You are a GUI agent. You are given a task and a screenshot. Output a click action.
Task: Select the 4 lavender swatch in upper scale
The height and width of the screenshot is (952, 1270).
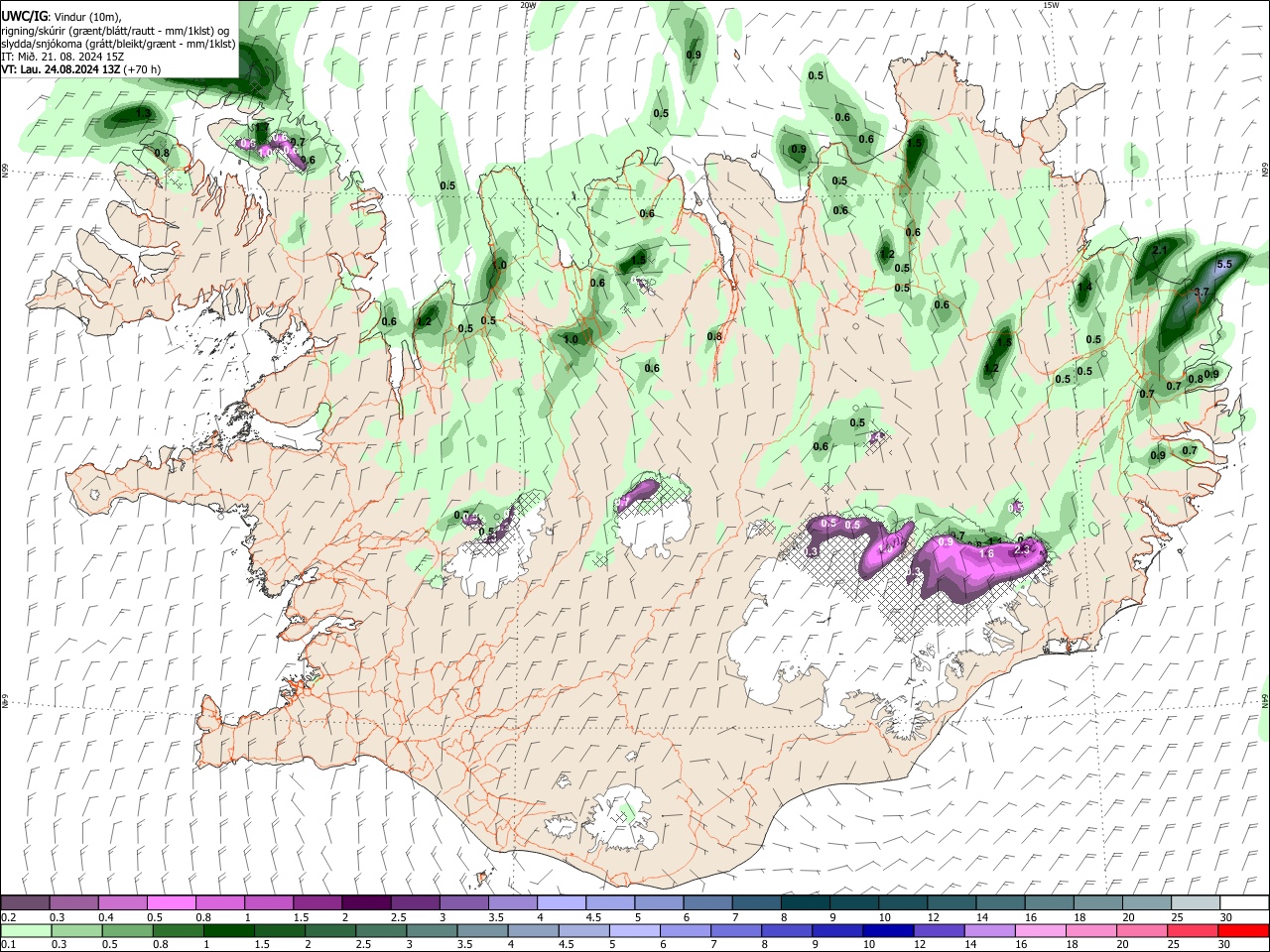click(562, 902)
